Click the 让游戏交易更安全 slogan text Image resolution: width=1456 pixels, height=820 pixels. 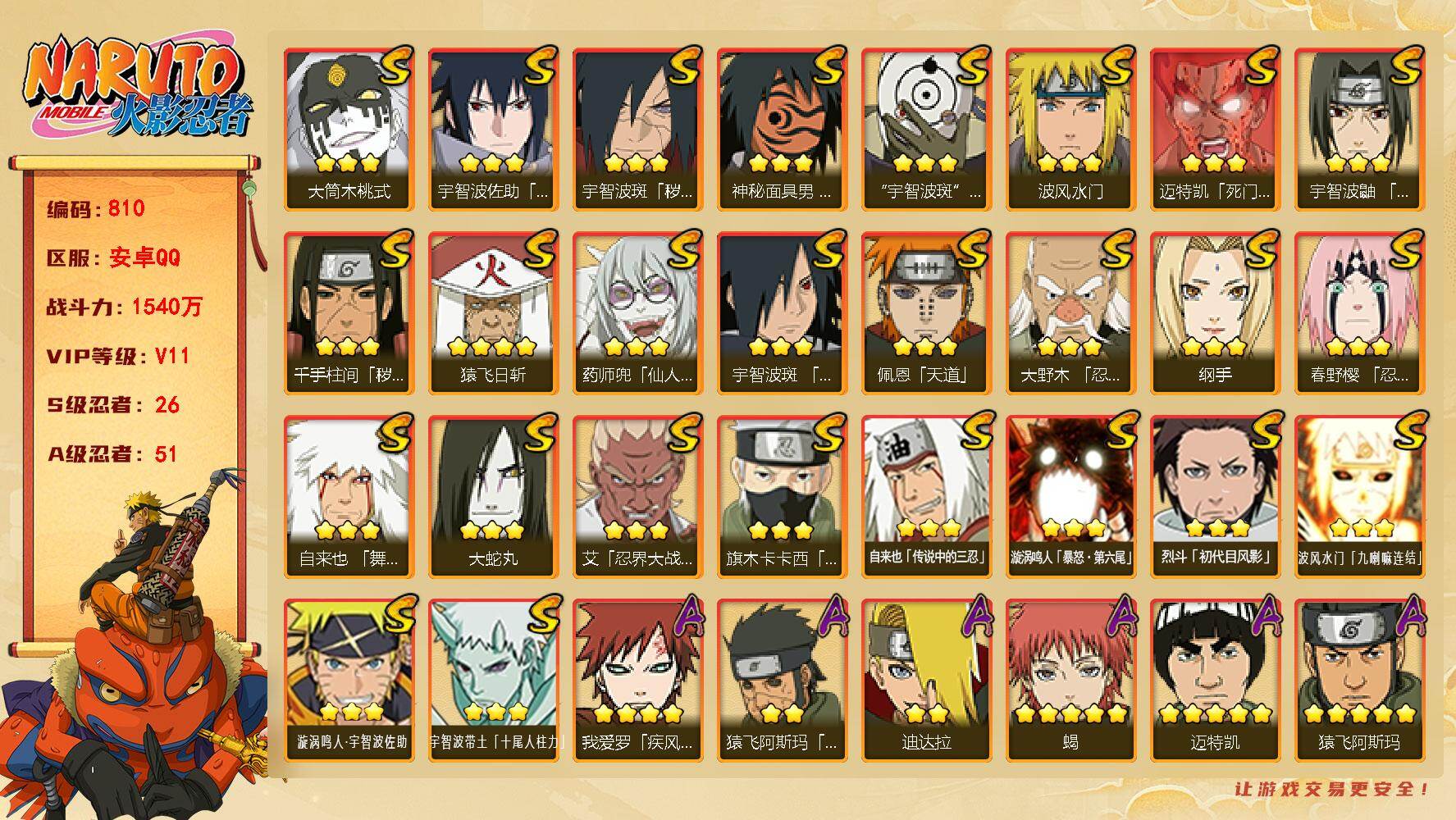pos(1332,789)
